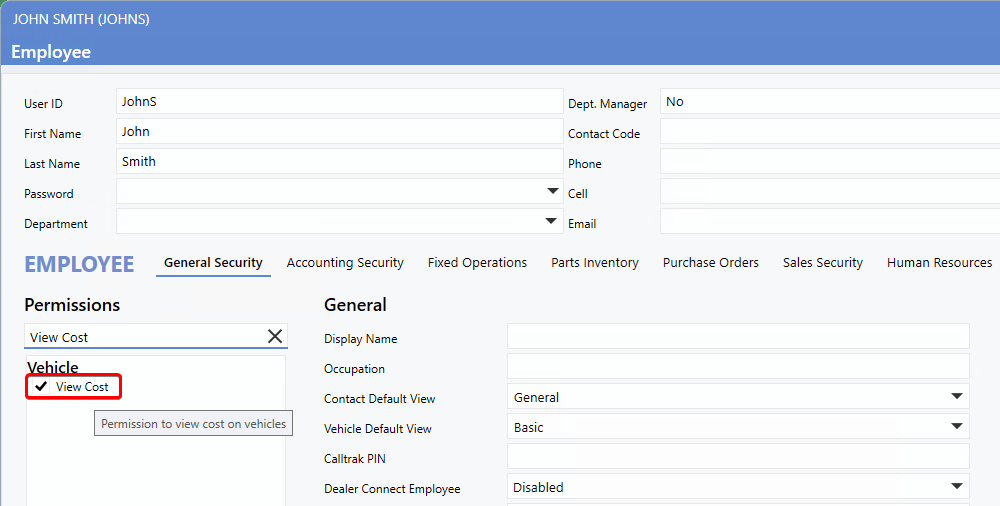Click into the Last Name field
Screen dimensions: 1000x506
click(340, 162)
